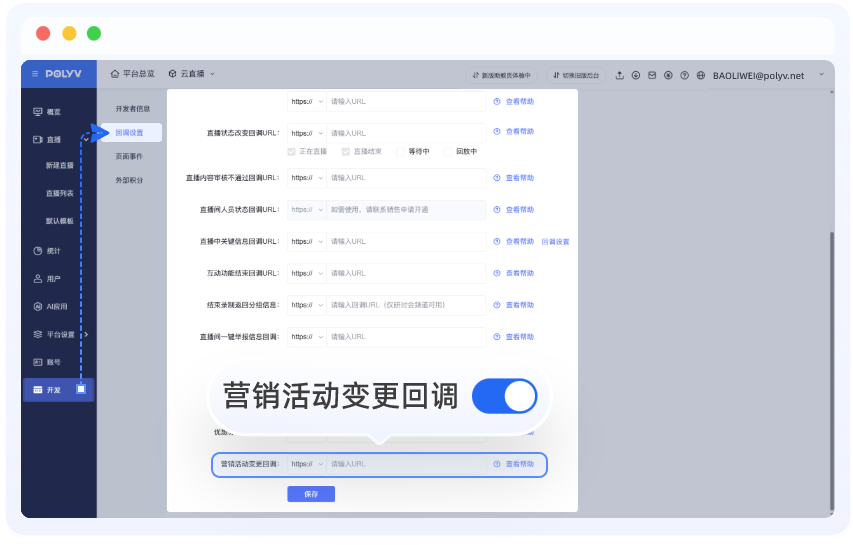Viewport: 853px width, 545px height.
Task: Select 页面事件 in the developer submenu
Action: tap(130, 156)
